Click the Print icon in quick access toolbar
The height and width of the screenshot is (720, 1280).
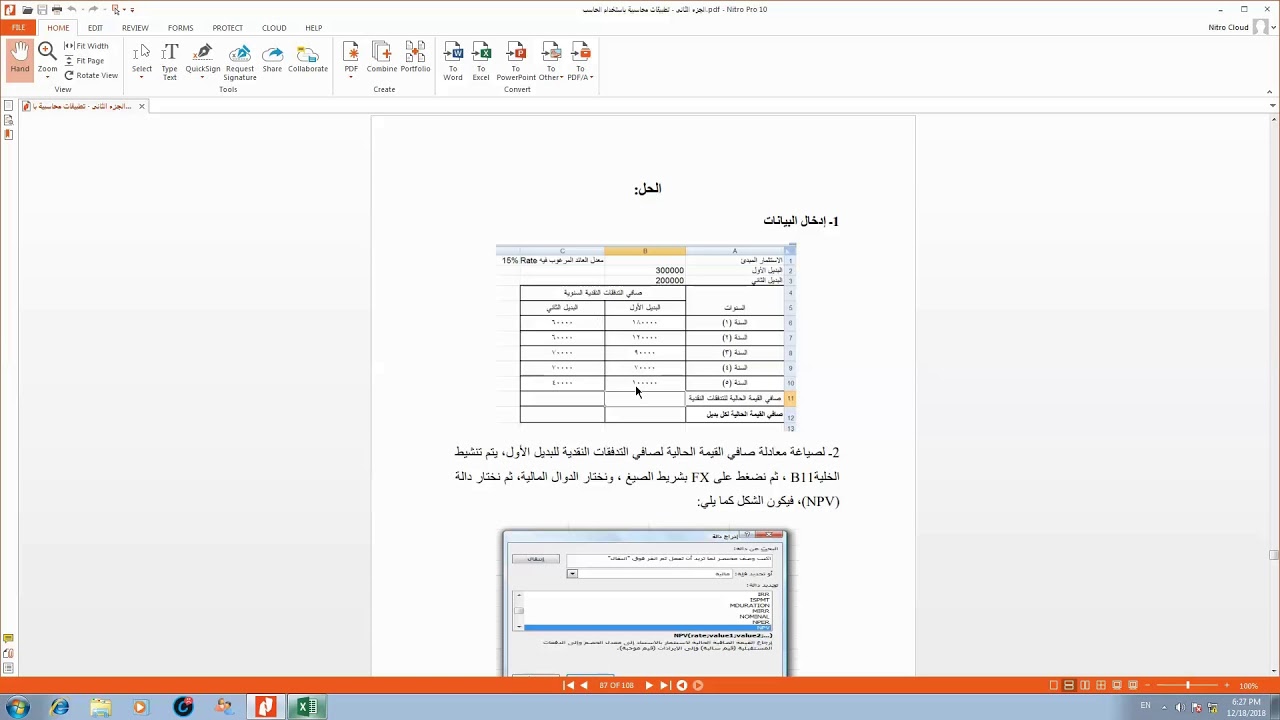point(57,10)
